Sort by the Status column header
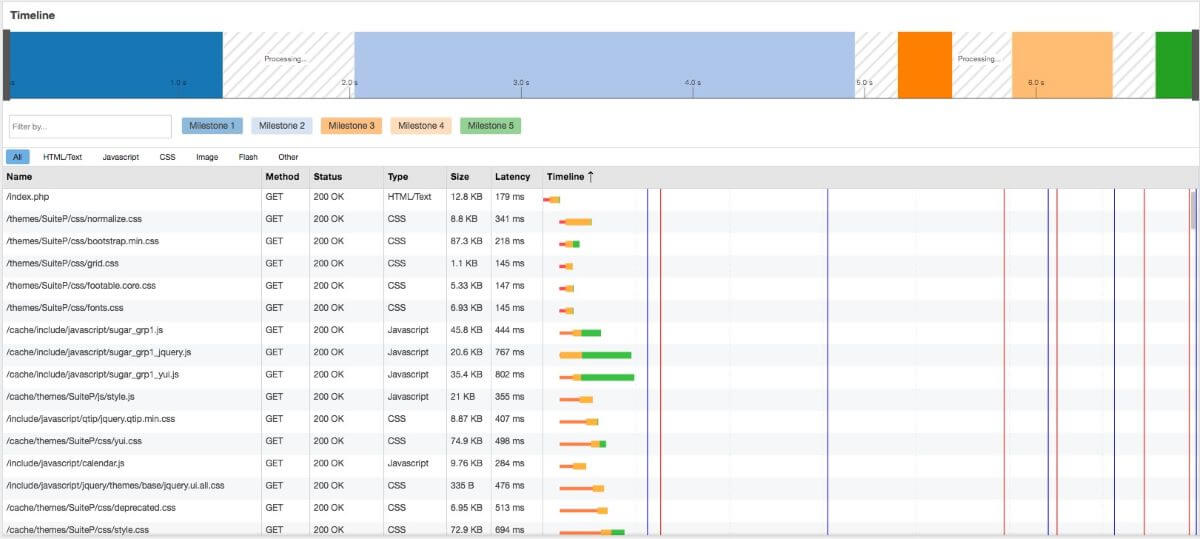This screenshot has height=539, width=1200. click(x=346, y=177)
